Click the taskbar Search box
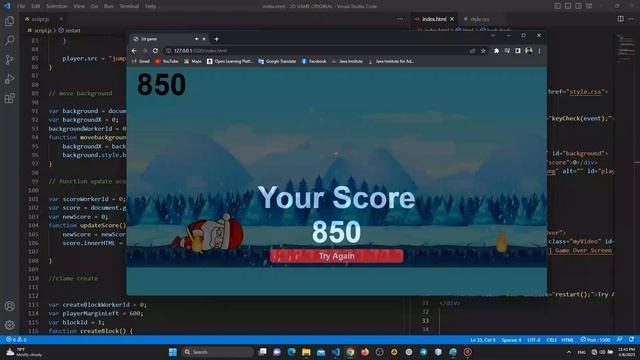 coord(218,352)
